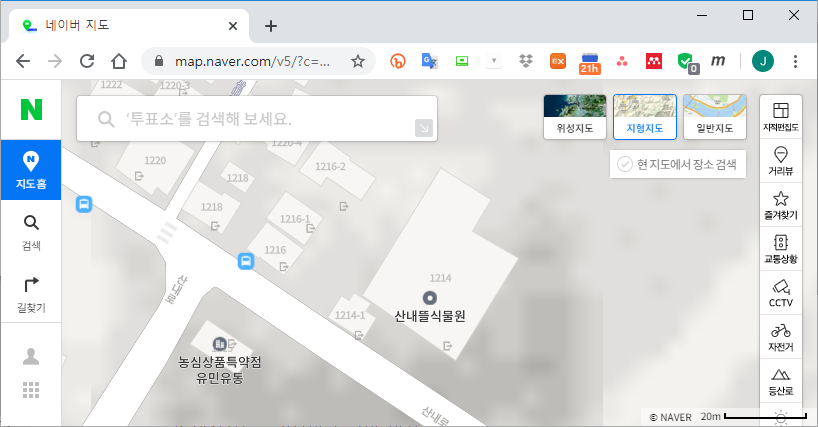Click lot number 1220 on map

point(155,161)
